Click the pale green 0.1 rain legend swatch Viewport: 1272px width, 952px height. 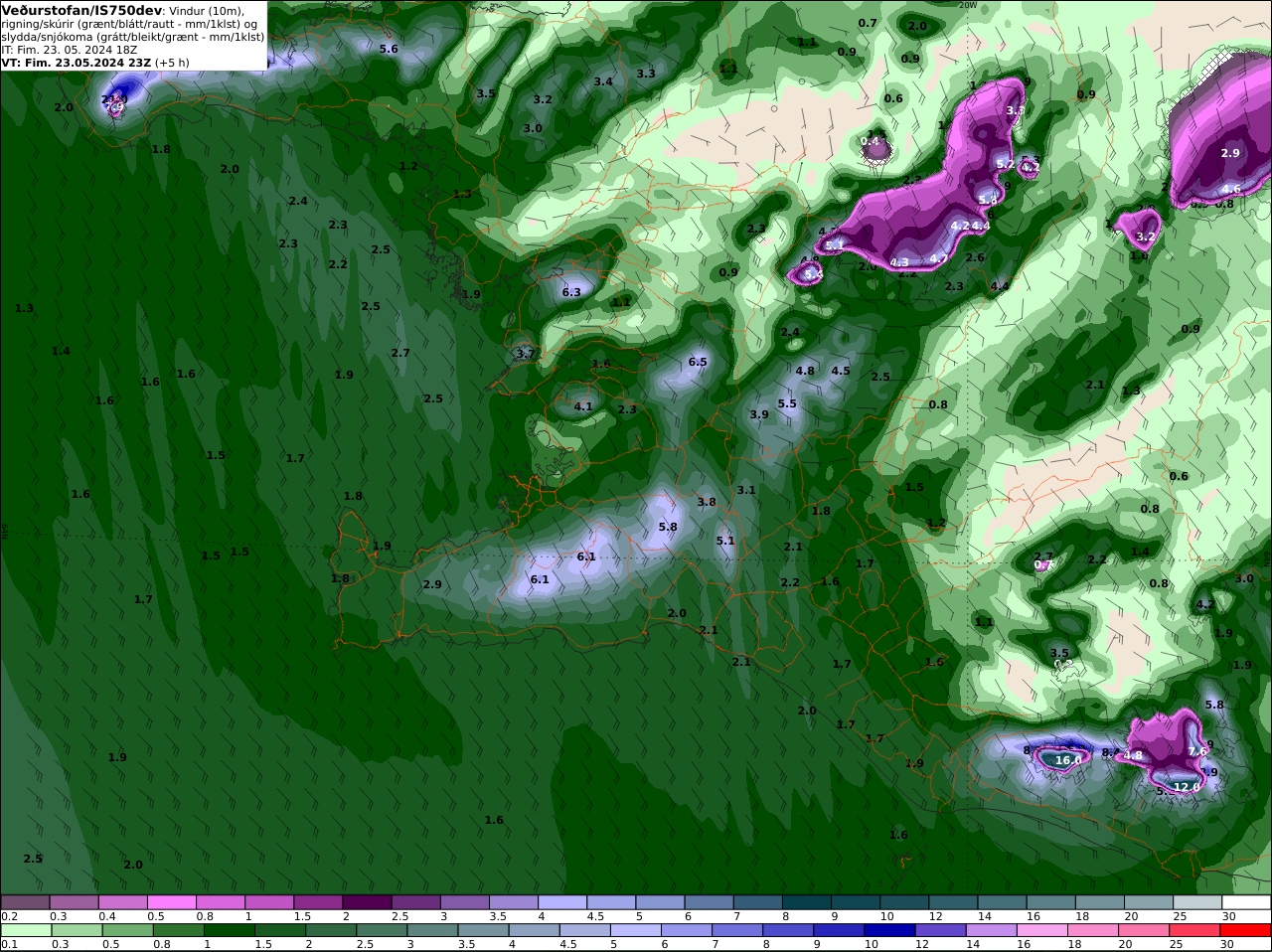(x=26, y=930)
